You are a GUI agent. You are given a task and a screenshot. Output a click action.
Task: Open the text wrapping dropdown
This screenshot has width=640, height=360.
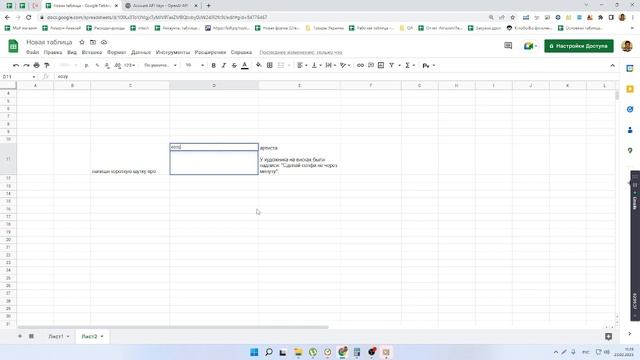[331, 65]
